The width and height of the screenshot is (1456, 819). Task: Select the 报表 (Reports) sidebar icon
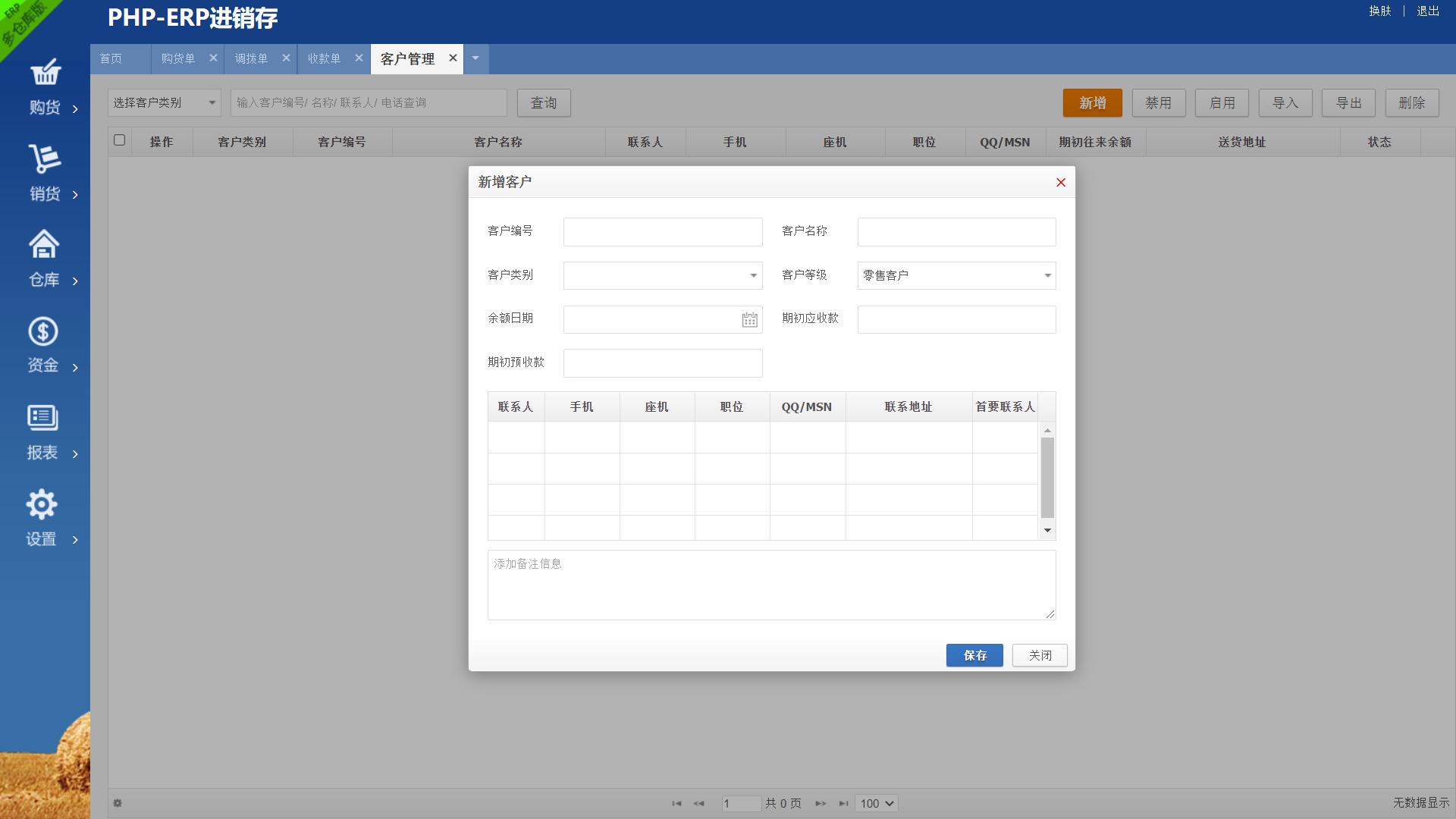[42, 416]
